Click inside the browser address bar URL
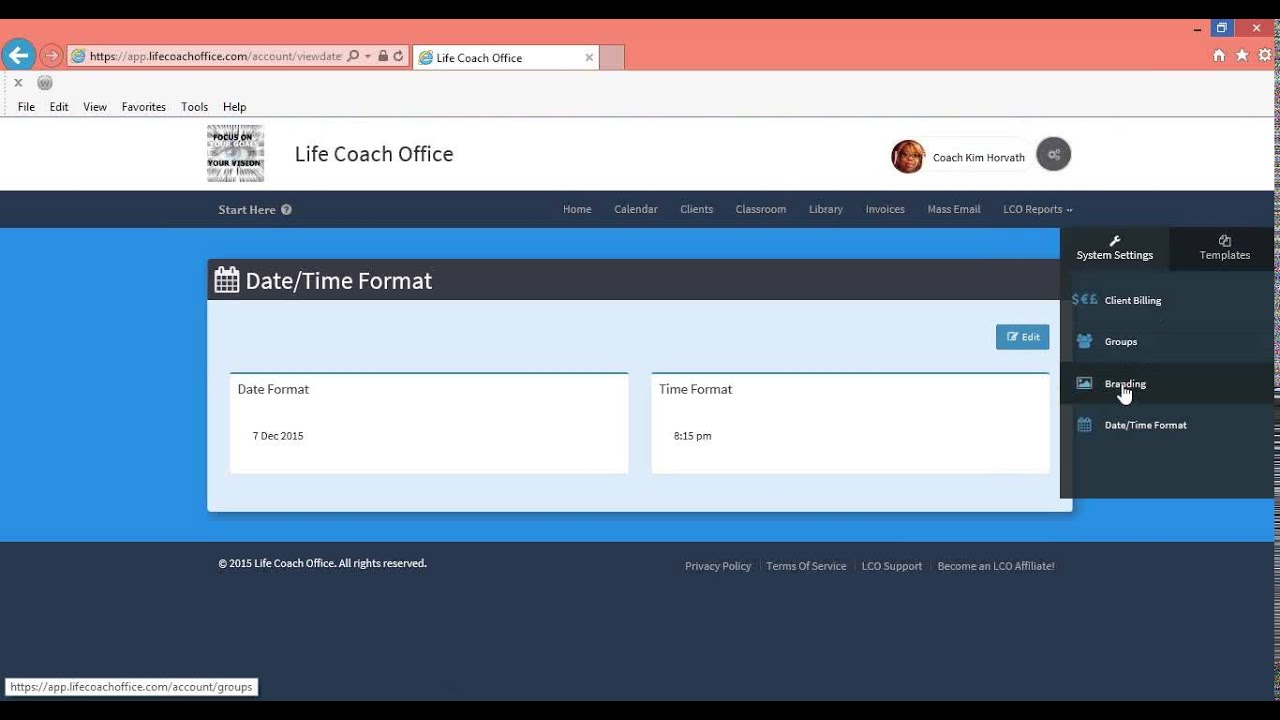Screen dimensions: 1280x720 coord(215,57)
